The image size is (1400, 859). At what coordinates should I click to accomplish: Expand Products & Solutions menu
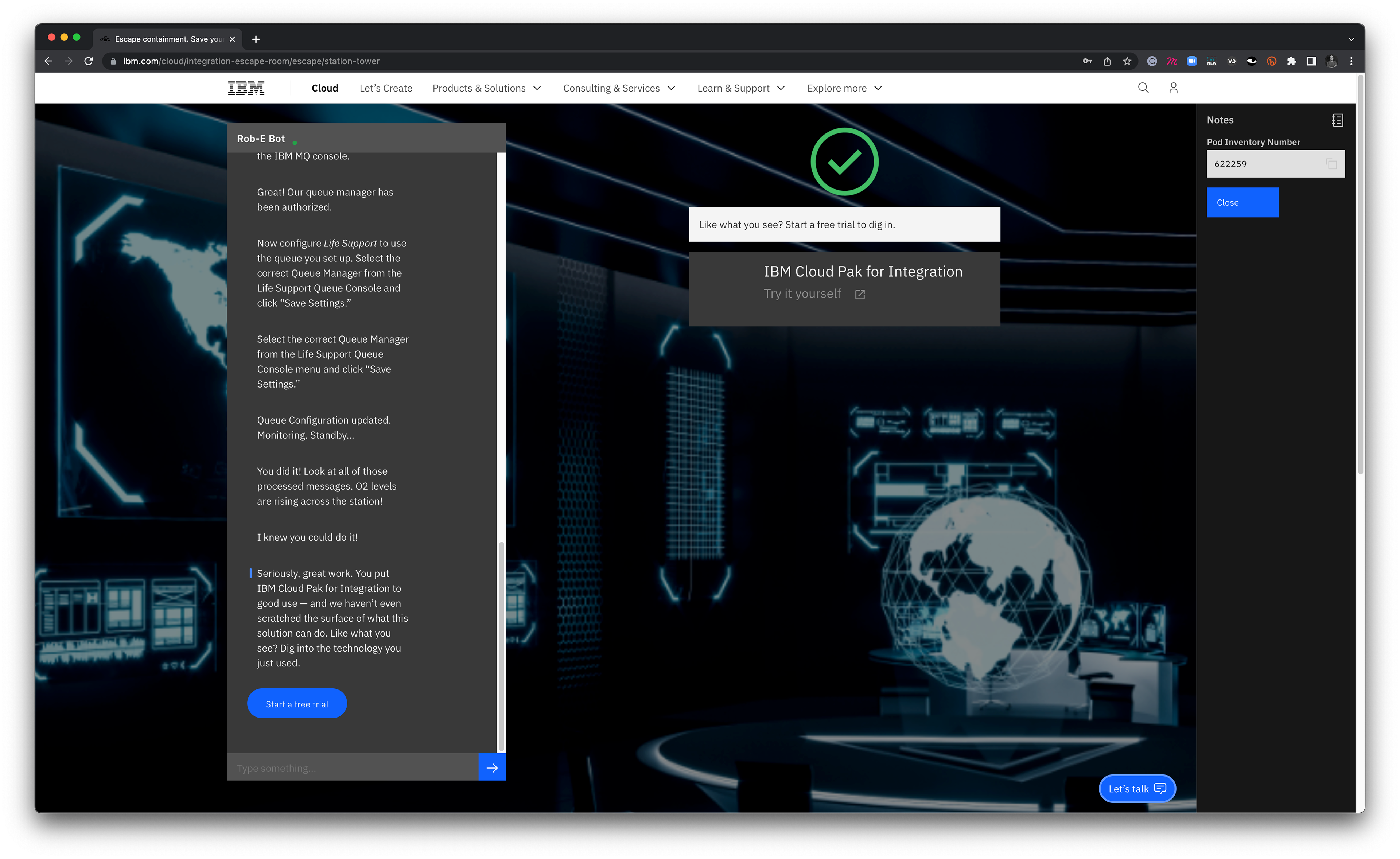(486, 88)
